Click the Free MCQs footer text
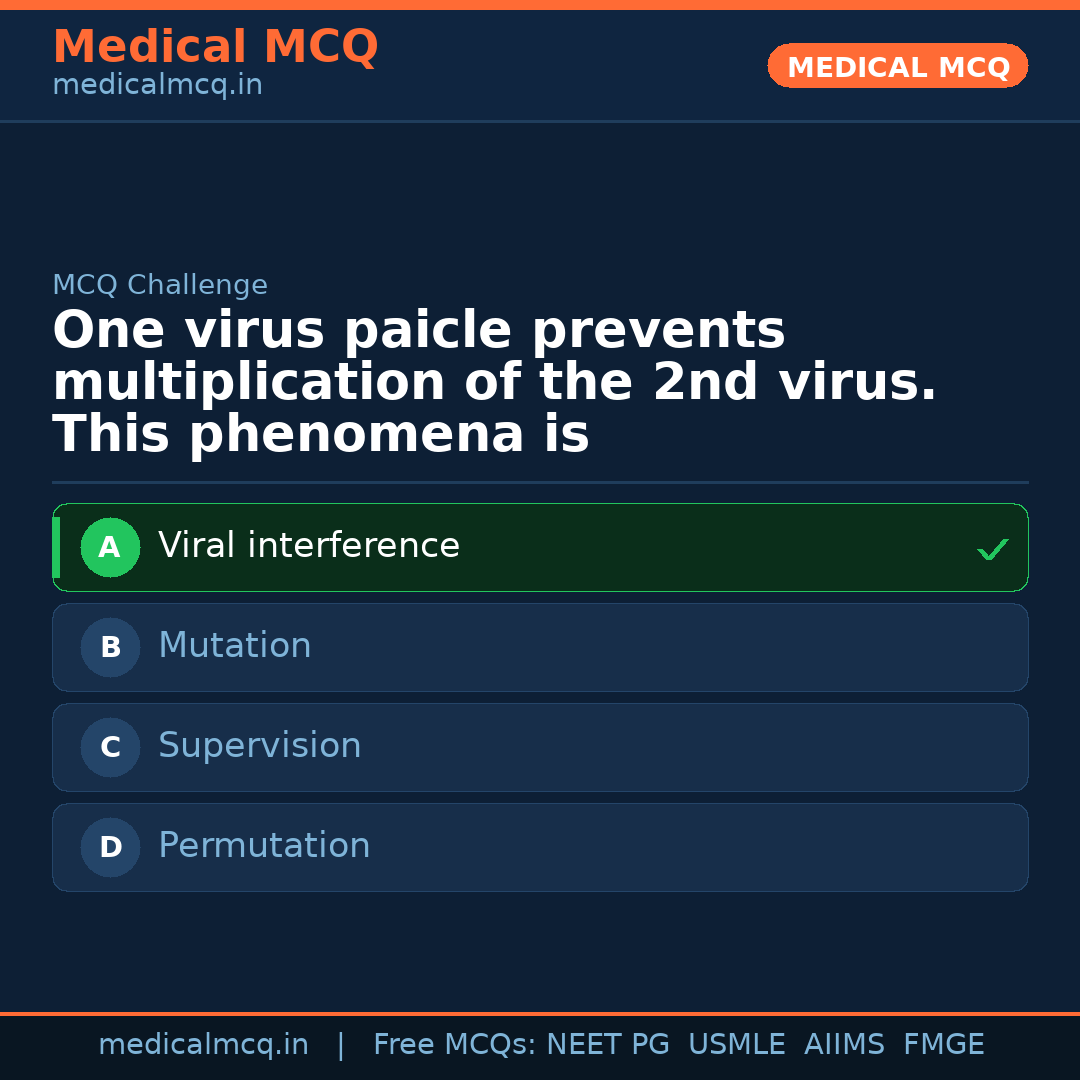The height and width of the screenshot is (1080, 1080). click(x=454, y=1045)
